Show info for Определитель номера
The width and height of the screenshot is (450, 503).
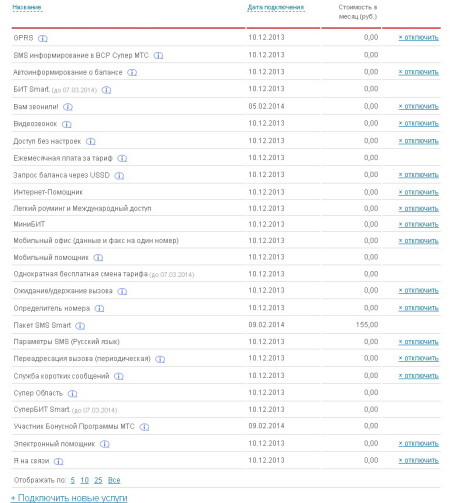coord(99,309)
